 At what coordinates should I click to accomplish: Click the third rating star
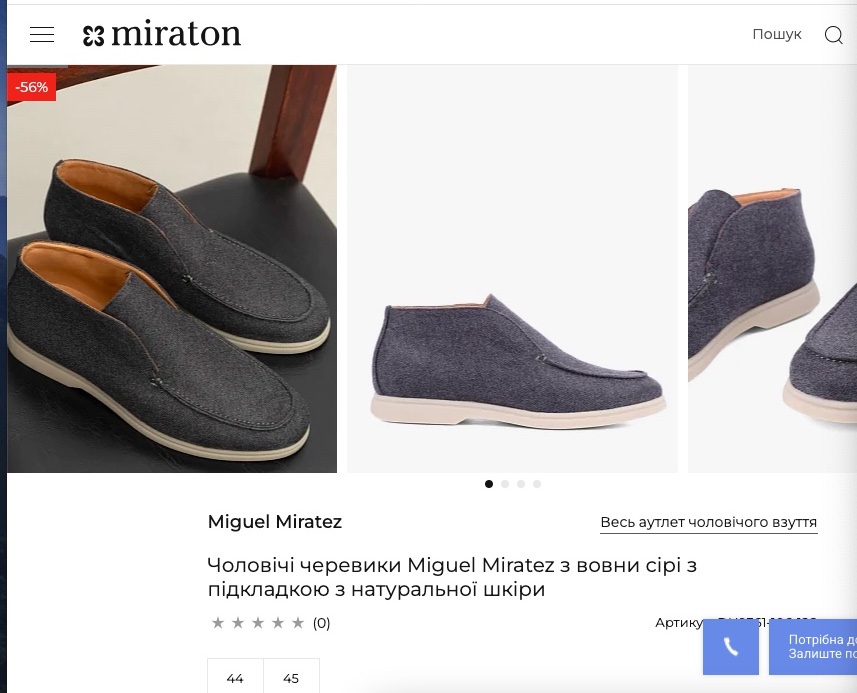(x=258, y=623)
